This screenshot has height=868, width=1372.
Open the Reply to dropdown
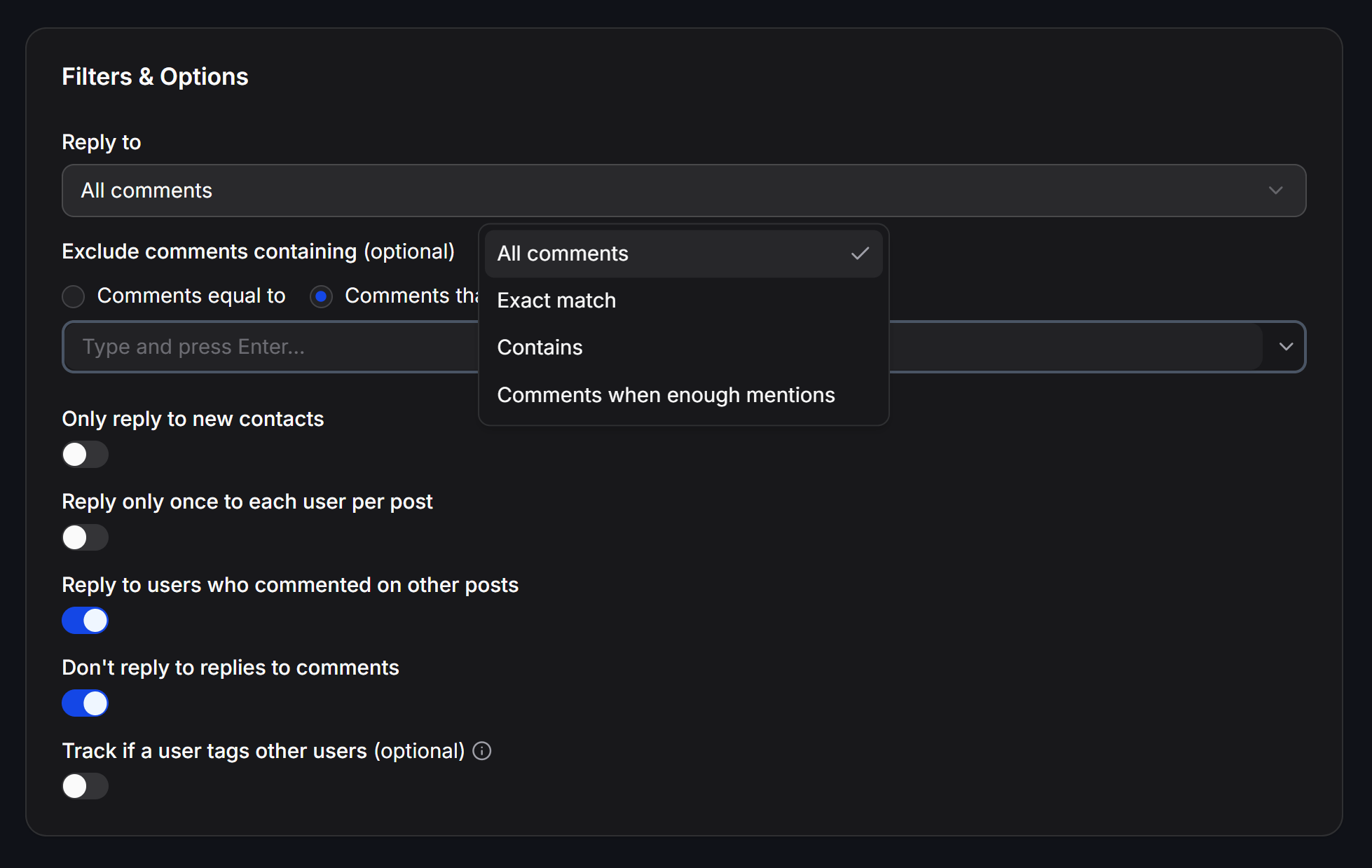tap(684, 191)
